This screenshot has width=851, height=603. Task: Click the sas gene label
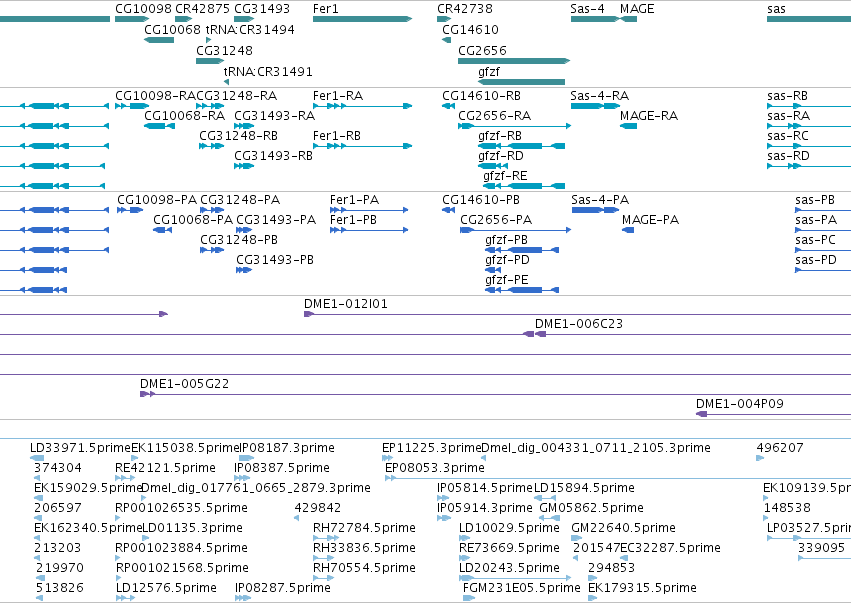(776, 9)
